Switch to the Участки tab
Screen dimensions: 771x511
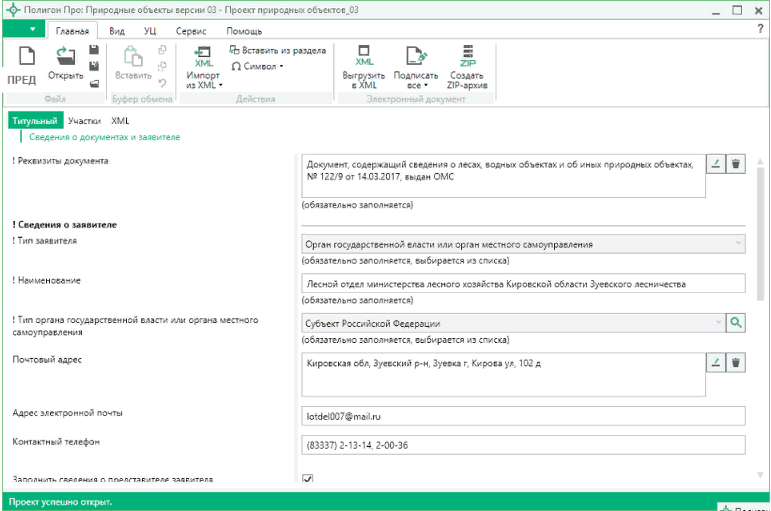[84, 121]
